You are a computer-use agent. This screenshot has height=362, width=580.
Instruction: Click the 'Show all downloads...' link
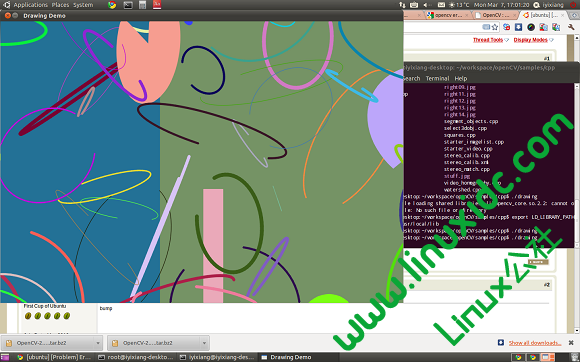(535, 343)
